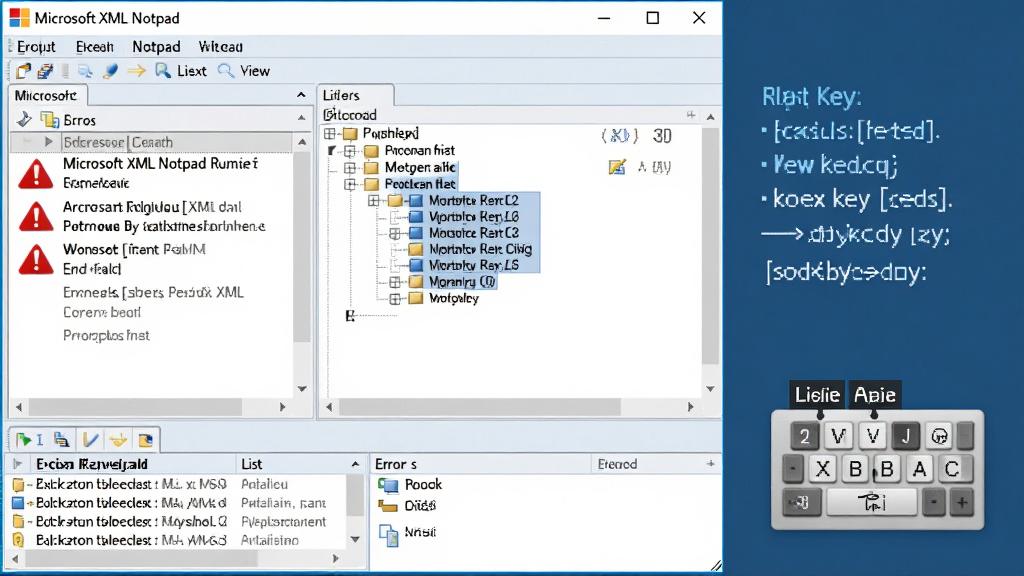Click the blue pen toolbar icon
This screenshot has width=1024, height=576.
110,71
